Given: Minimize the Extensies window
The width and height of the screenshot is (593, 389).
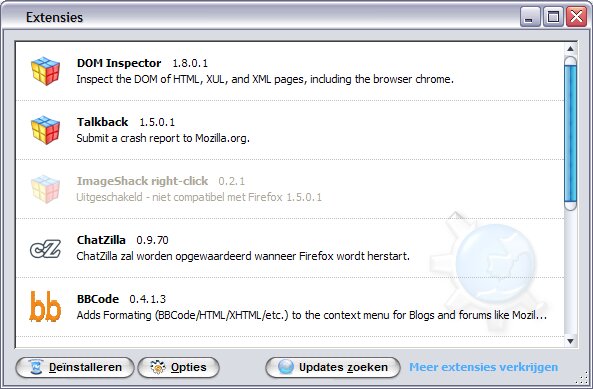Looking at the screenshot, I should (530, 17).
